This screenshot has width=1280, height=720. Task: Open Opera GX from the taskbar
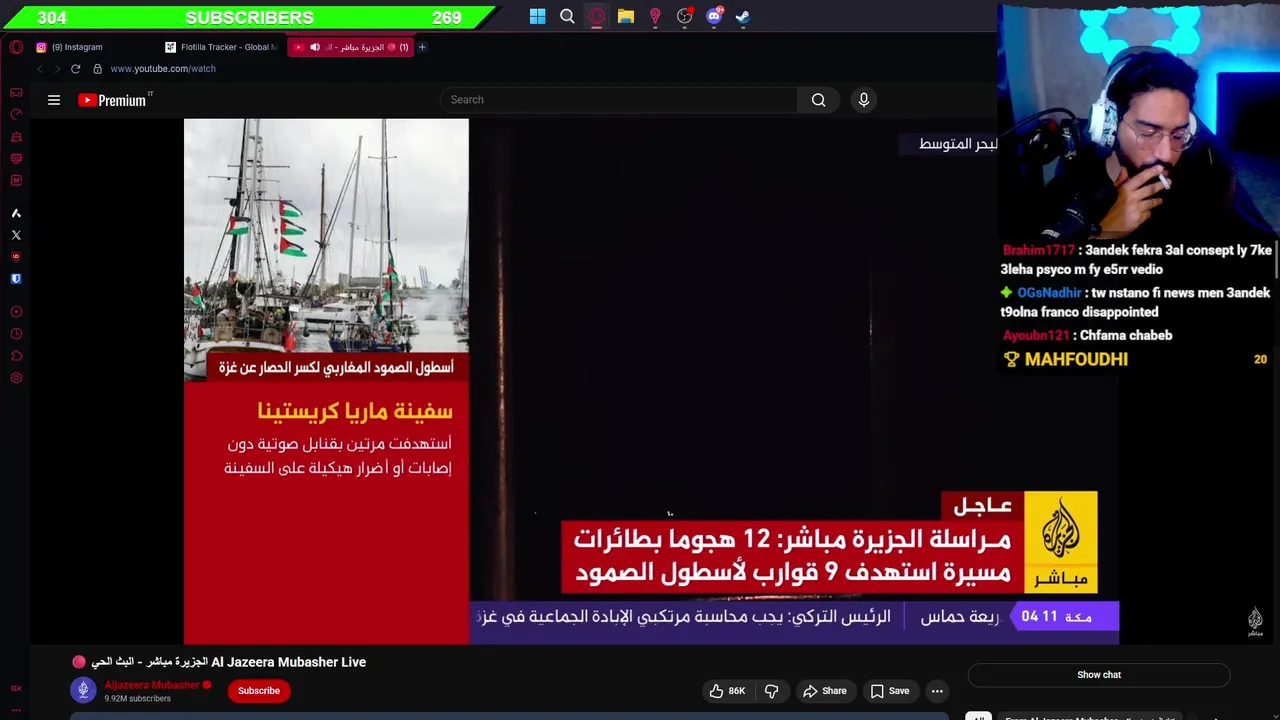[596, 17]
